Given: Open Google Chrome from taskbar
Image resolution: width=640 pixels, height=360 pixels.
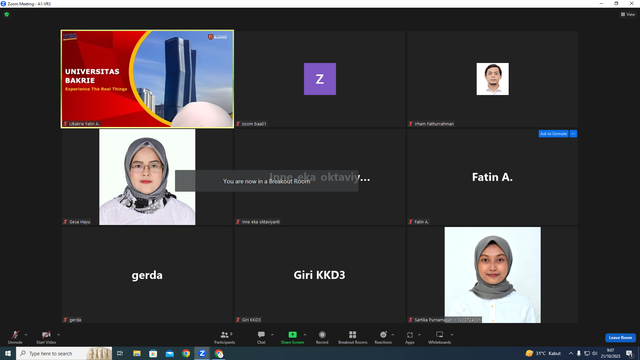Looking at the screenshot, I should [186, 353].
